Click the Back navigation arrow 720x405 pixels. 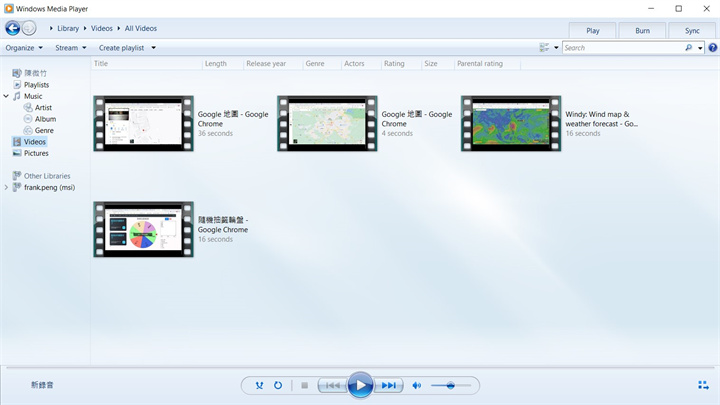click(13, 28)
